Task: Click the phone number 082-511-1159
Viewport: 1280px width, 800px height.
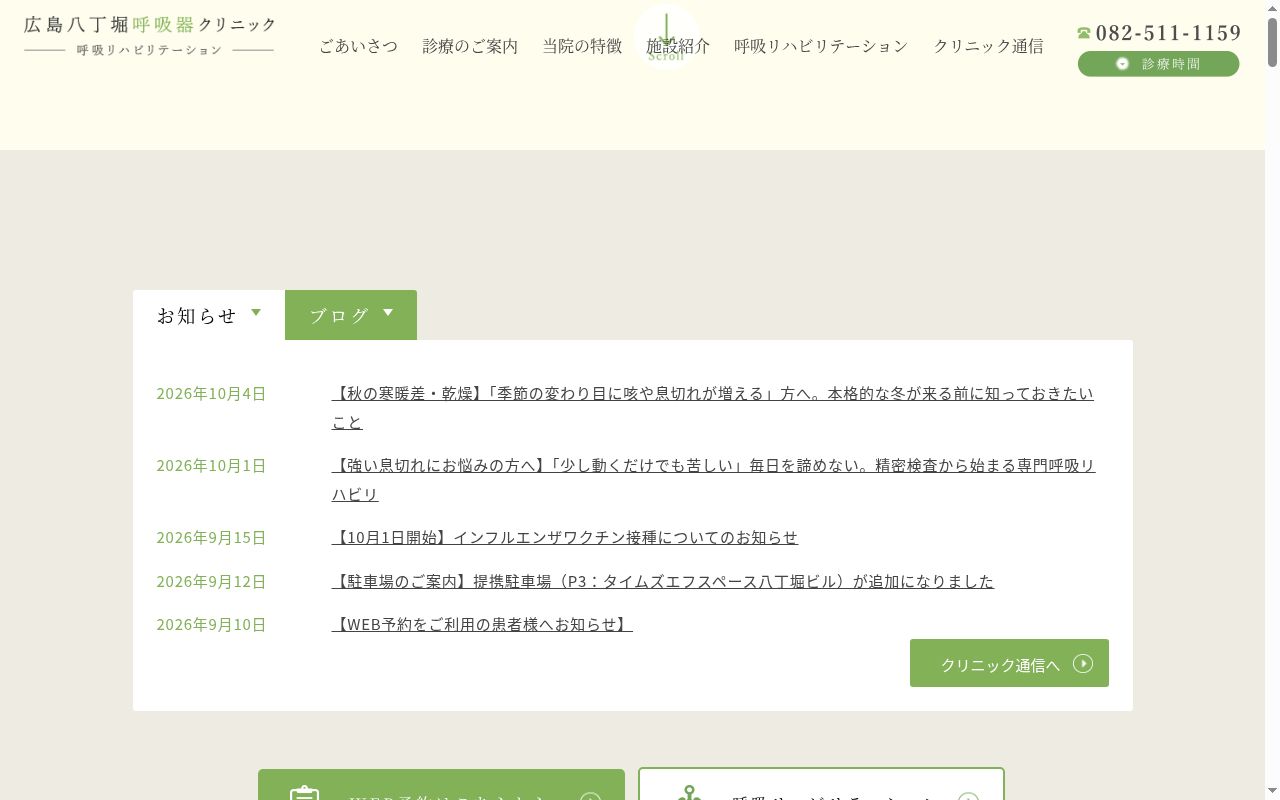Action: pyautogui.click(x=1168, y=33)
